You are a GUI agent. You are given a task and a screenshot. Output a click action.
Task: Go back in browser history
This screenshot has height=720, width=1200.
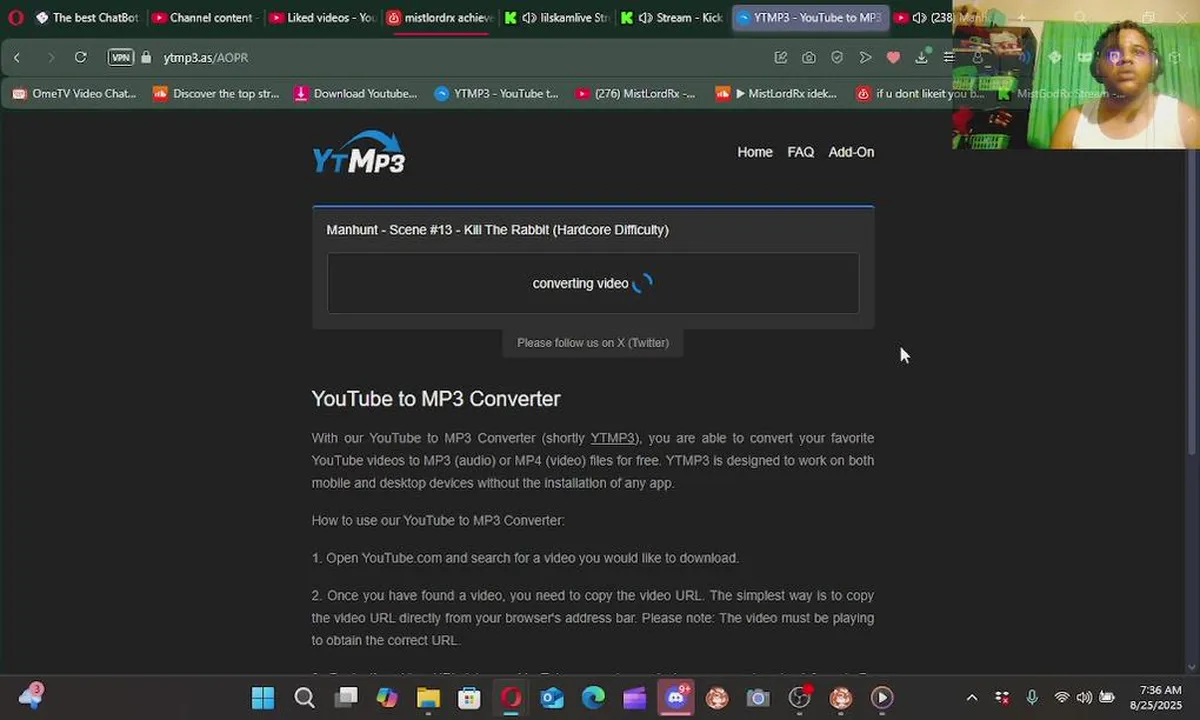click(17, 58)
